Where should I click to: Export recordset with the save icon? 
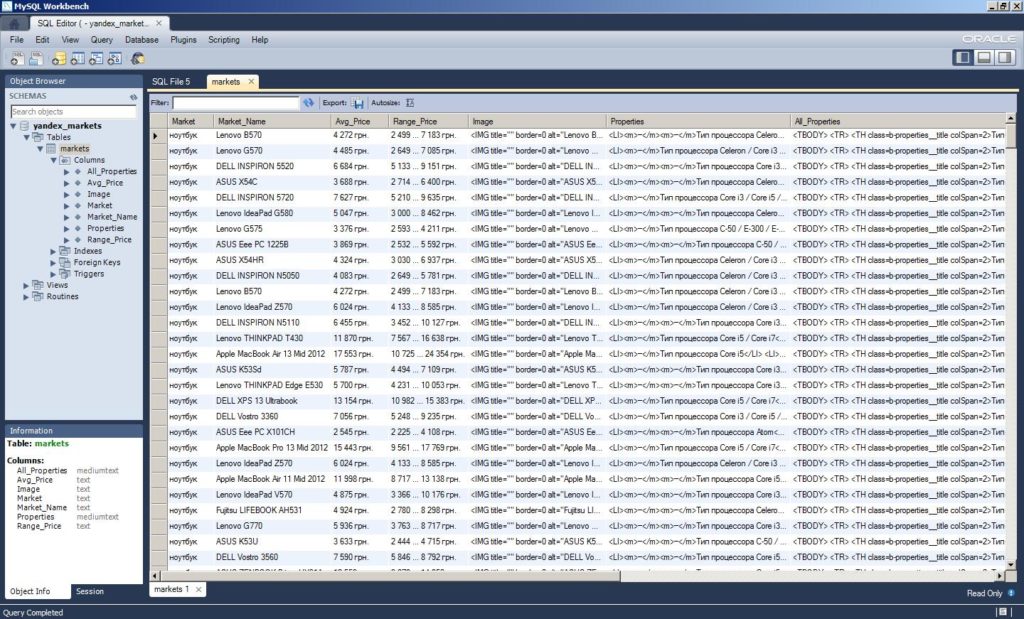pos(357,103)
